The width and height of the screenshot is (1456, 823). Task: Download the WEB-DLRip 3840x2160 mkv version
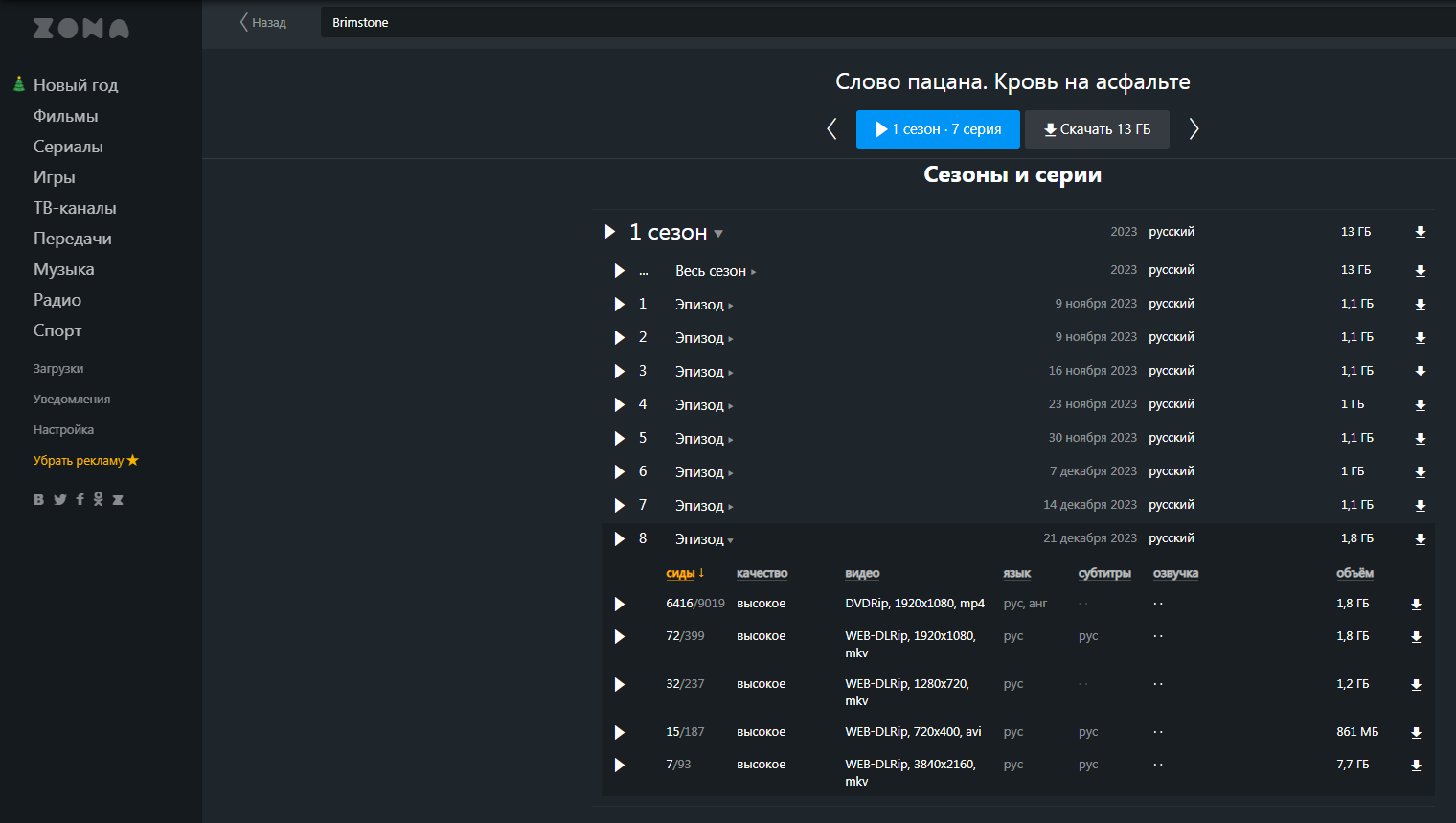(x=1416, y=766)
